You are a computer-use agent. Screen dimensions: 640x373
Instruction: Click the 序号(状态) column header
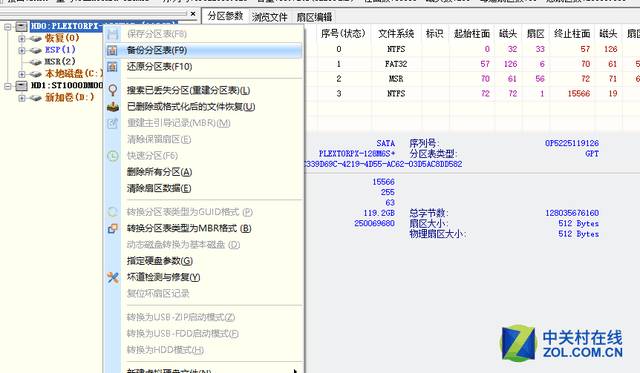point(343,33)
